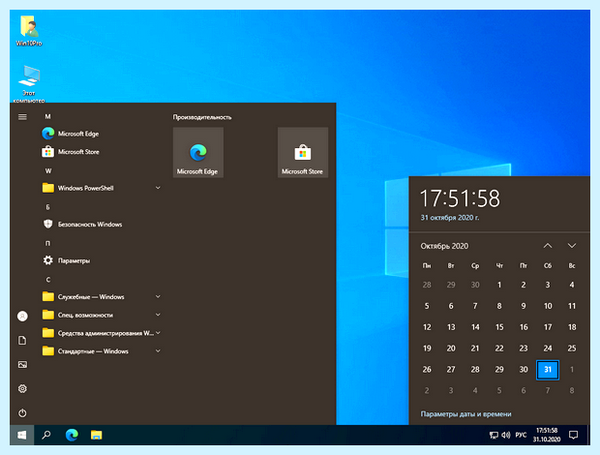Click the 'Производительность' tile group title

point(202,117)
